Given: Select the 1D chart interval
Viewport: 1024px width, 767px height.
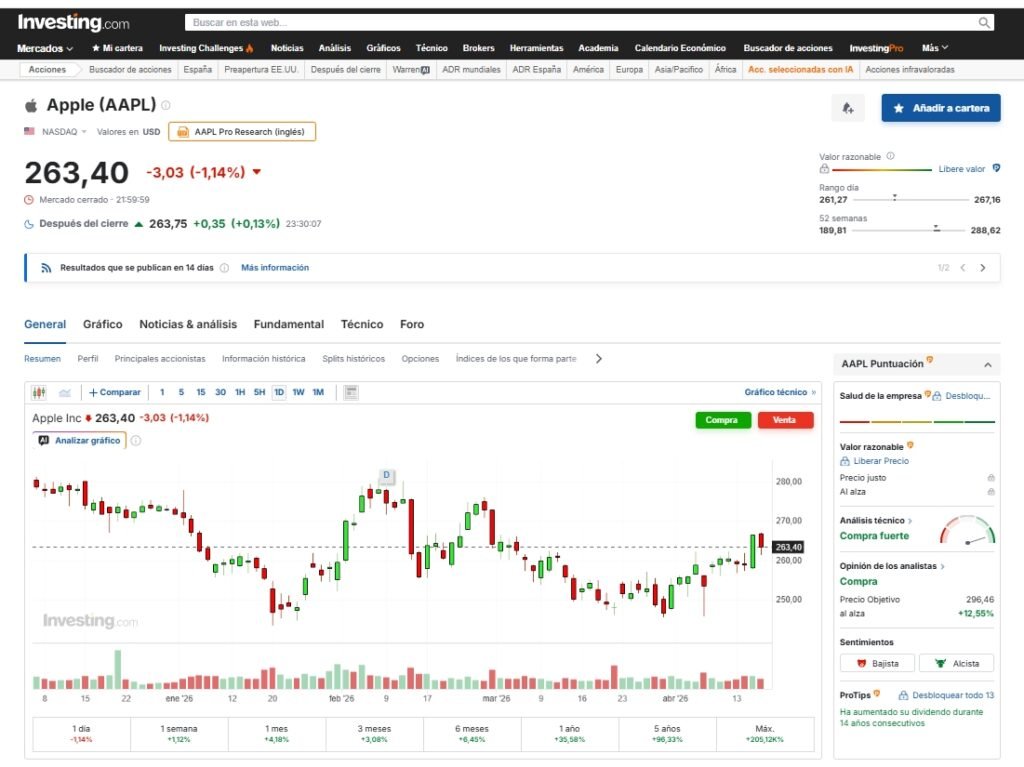Looking at the screenshot, I should tap(279, 393).
